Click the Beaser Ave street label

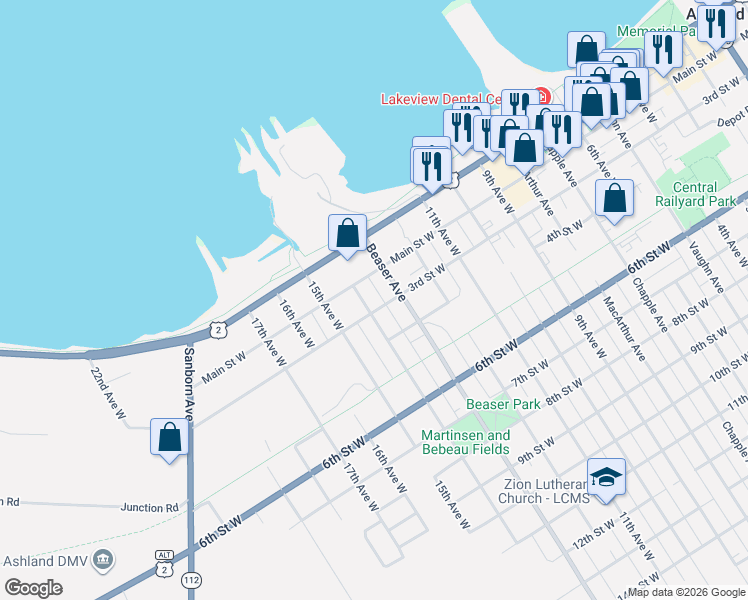(386, 273)
